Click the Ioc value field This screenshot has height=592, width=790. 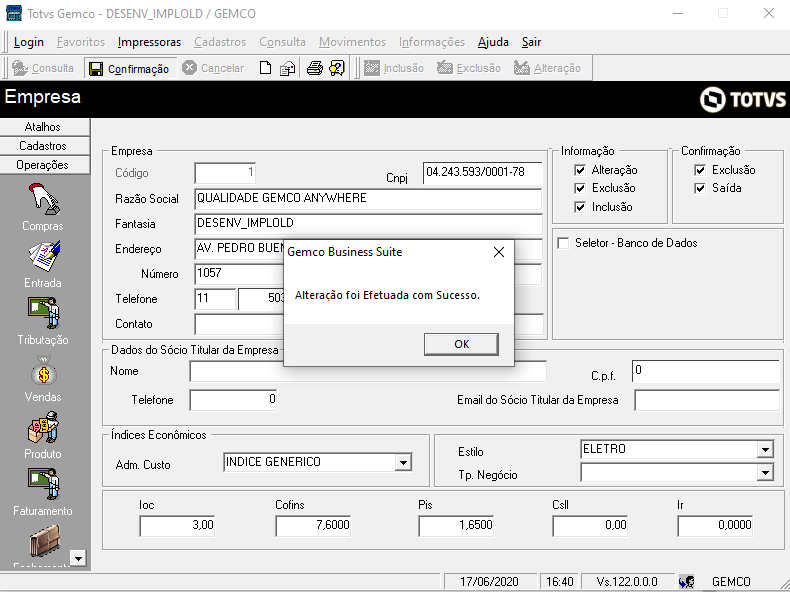[177, 526]
